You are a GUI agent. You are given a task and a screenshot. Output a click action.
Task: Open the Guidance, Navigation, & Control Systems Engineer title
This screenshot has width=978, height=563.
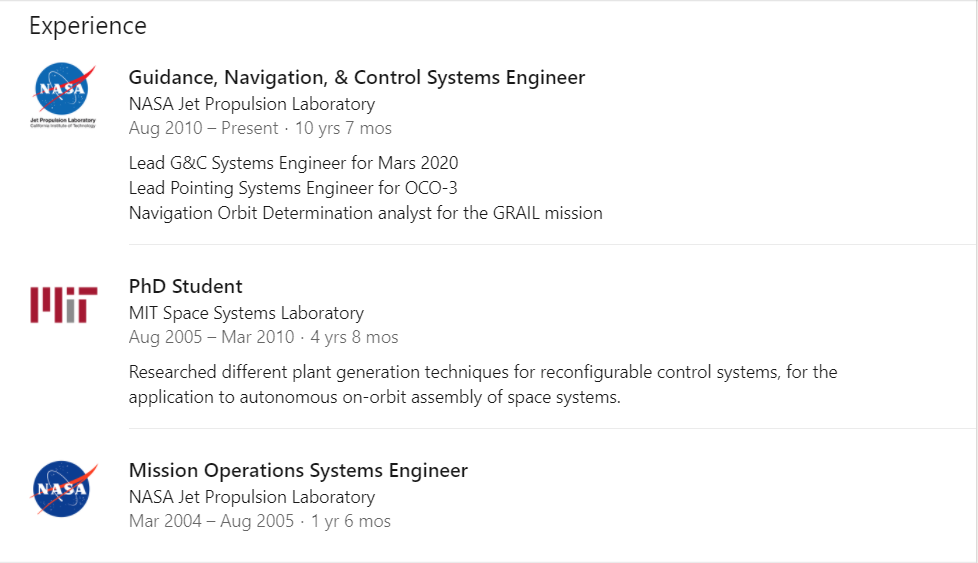(357, 78)
